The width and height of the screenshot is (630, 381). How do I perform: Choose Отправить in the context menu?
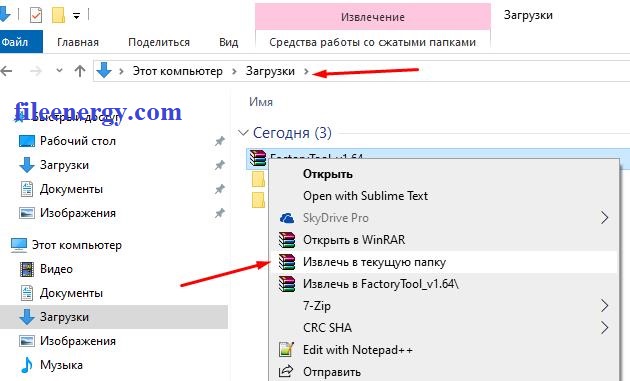tap(332, 372)
